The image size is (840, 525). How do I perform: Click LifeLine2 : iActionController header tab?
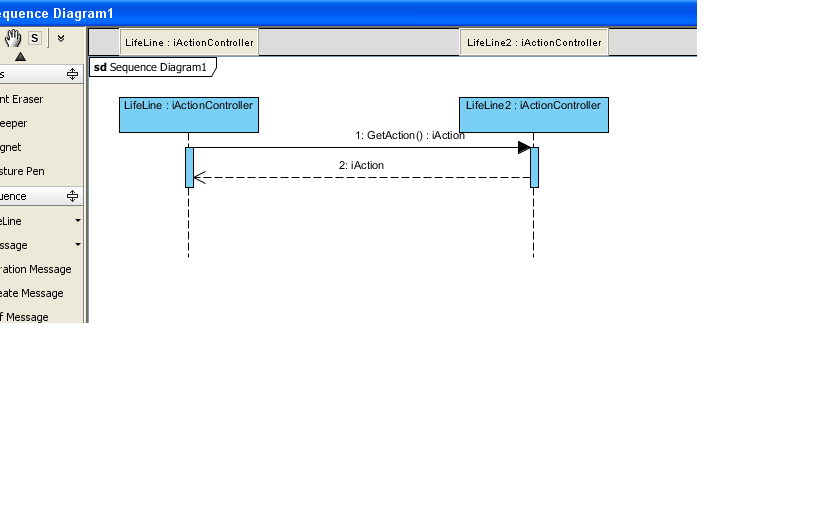(x=534, y=42)
